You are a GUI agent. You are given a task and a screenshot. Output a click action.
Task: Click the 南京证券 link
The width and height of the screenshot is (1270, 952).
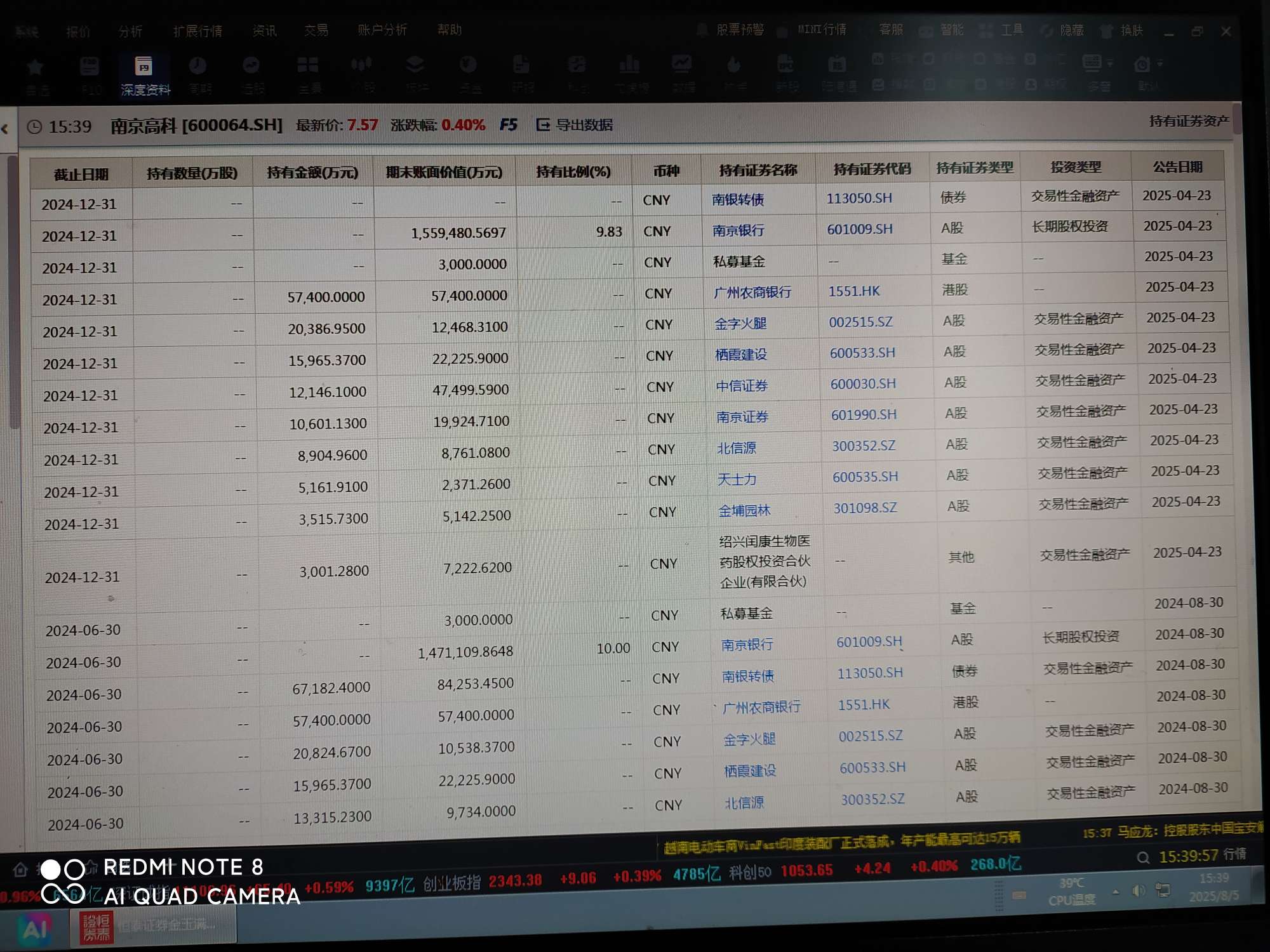tap(742, 416)
